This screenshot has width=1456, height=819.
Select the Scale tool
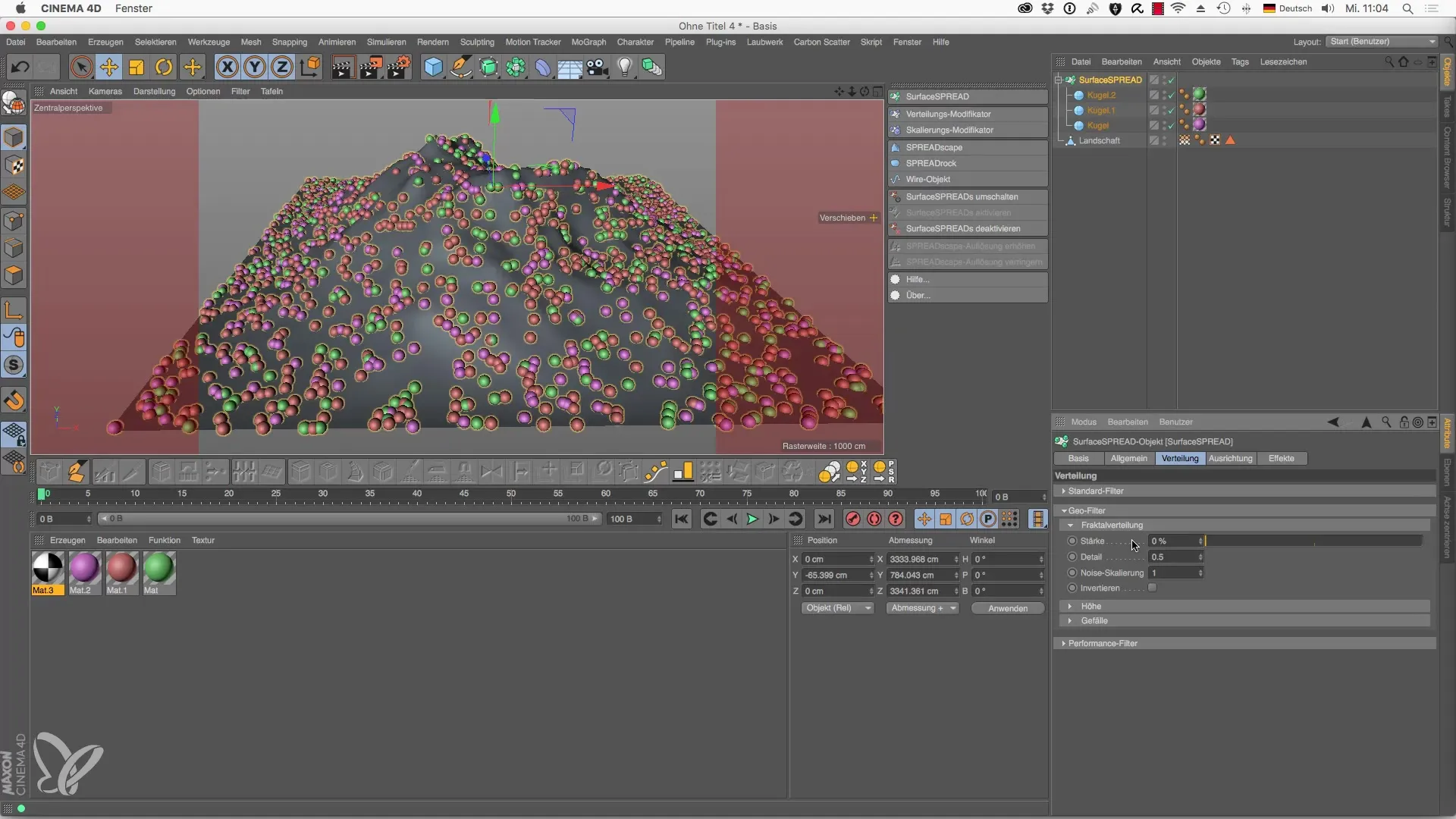pyautogui.click(x=136, y=67)
